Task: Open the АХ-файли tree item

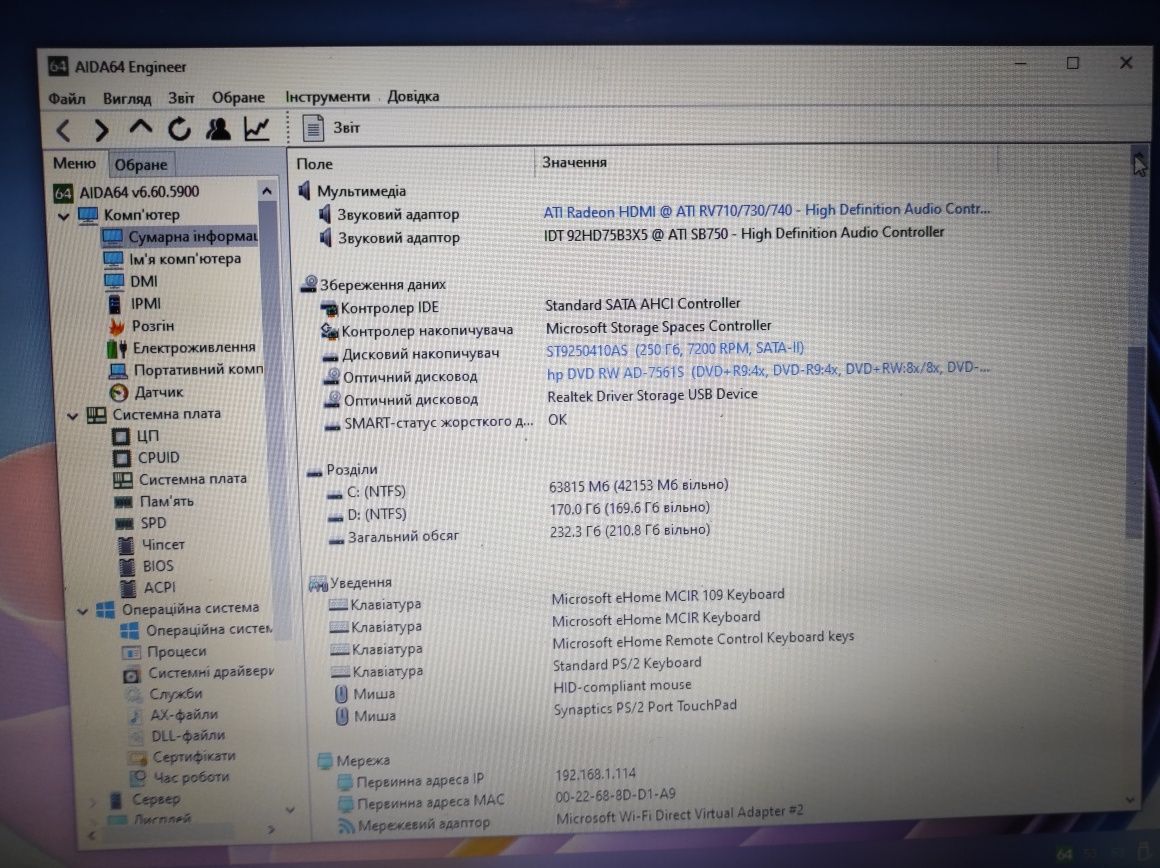Action: click(x=173, y=716)
